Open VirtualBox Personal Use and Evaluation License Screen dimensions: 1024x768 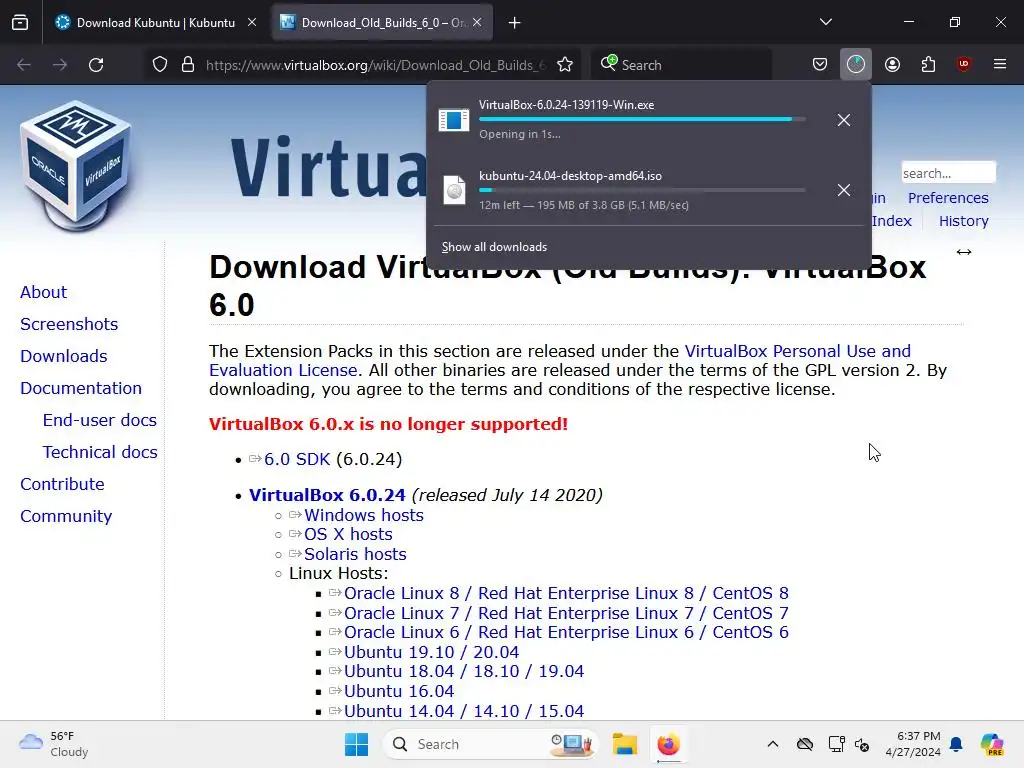[x=560, y=360]
